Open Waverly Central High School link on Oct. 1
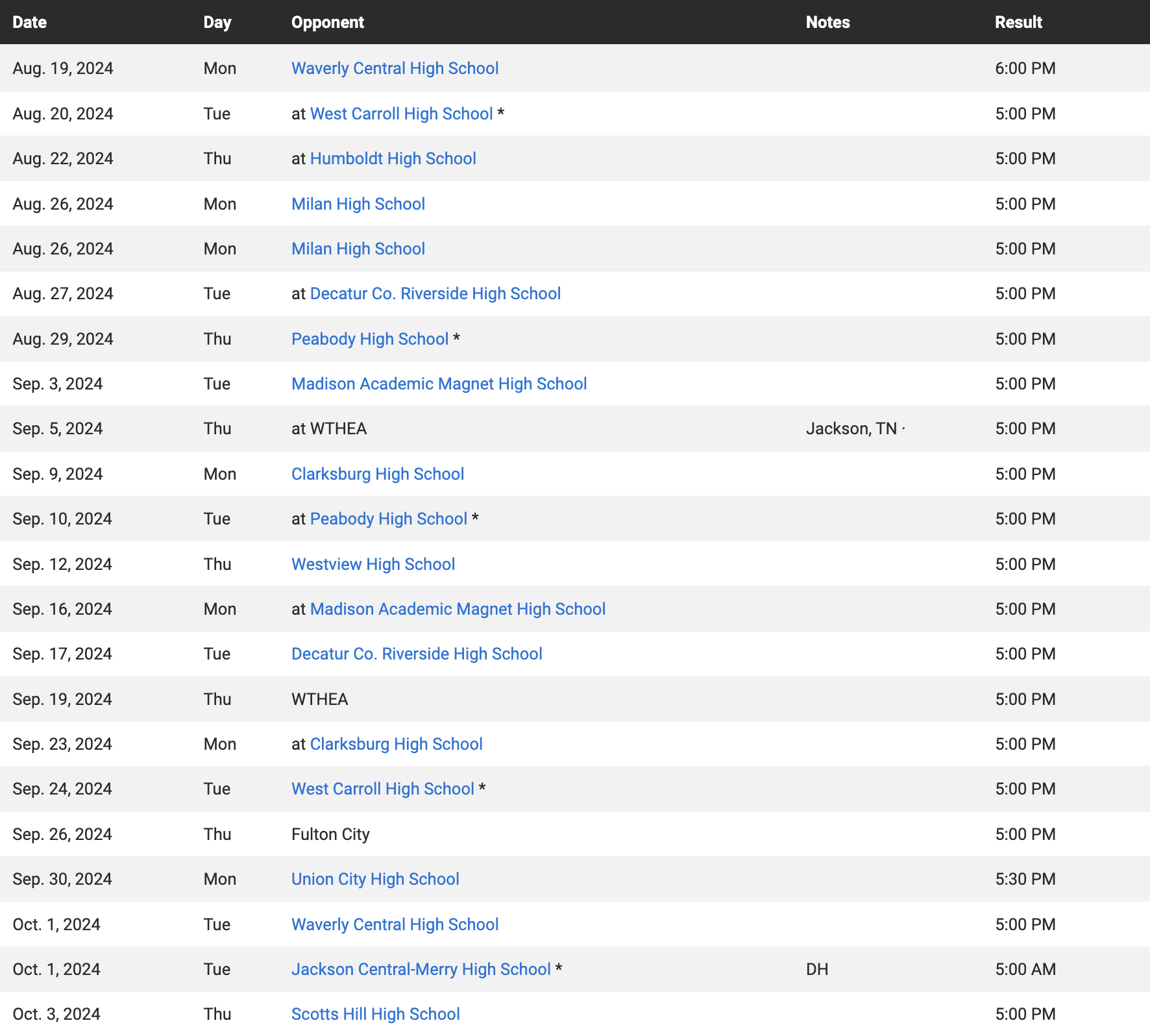This screenshot has height=1036, width=1150. tap(395, 924)
